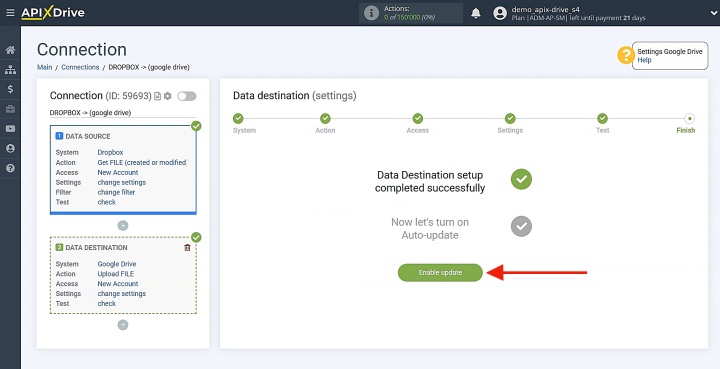Add a step below the data destination
The height and width of the screenshot is (369, 720).
pyautogui.click(x=123, y=325)
